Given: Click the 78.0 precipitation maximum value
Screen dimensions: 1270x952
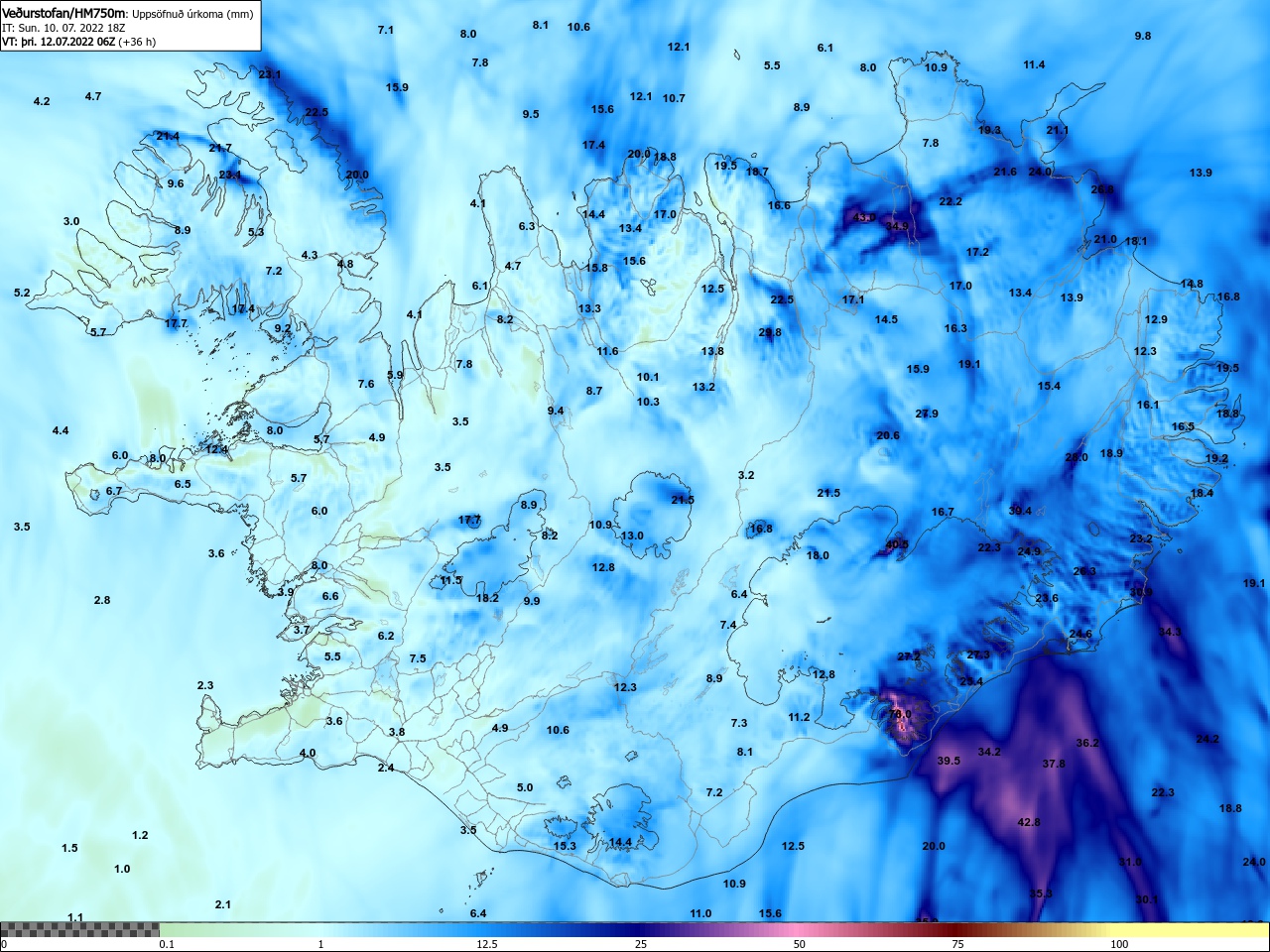Looking at the screenshot, I should click(x=899, y=714).
